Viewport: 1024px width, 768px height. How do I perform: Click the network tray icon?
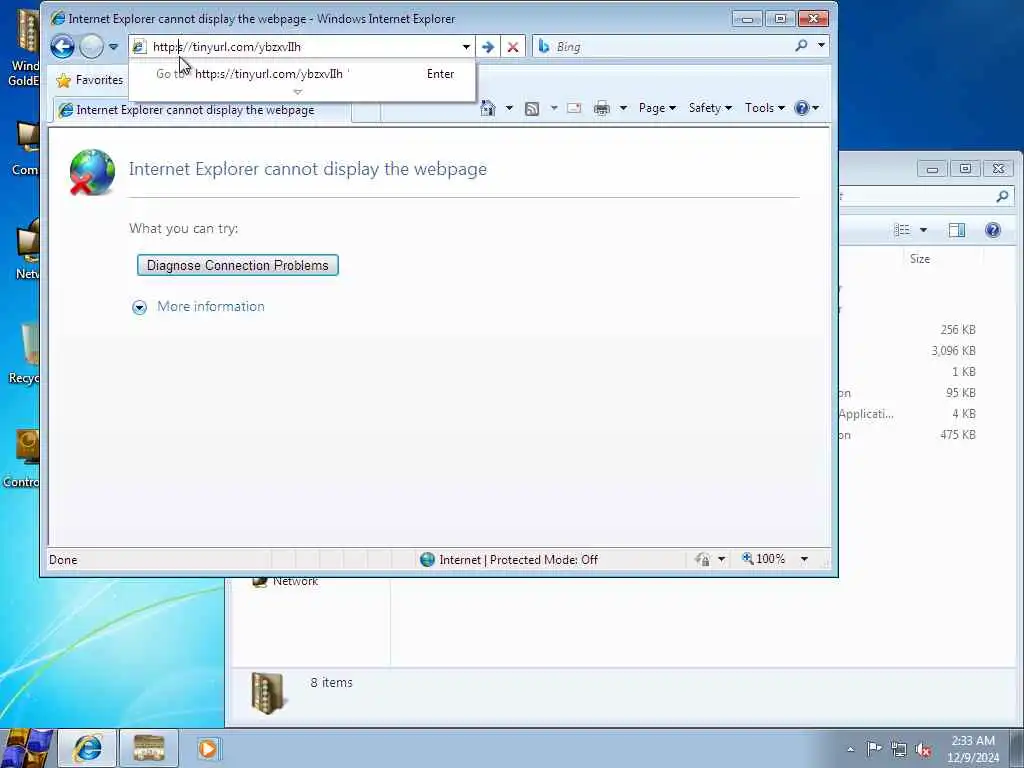tap(899, 749)
